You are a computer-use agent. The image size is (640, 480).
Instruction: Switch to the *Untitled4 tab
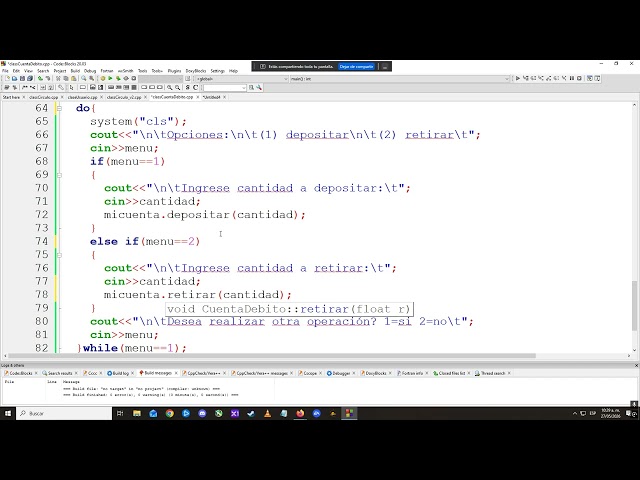211,97
